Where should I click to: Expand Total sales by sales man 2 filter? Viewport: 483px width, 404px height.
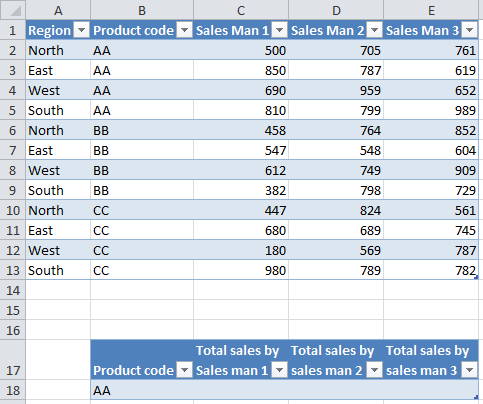tap(374, 370)
